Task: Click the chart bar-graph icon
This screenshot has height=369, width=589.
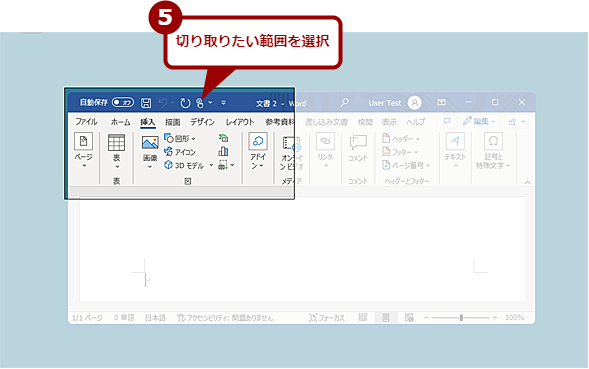Action: [223, 151]
